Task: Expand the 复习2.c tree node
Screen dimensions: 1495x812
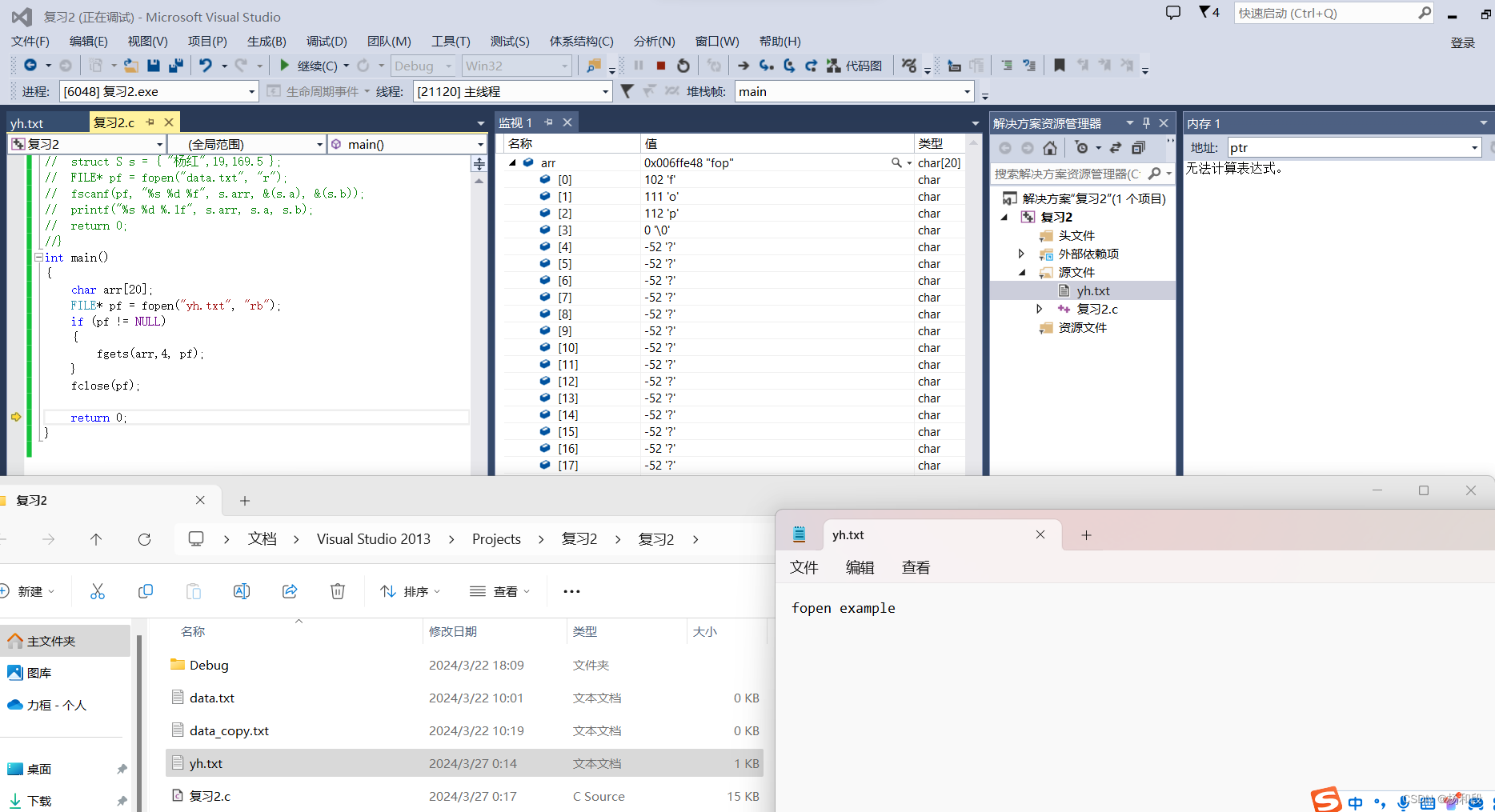Action: (x=1040, y=309)
